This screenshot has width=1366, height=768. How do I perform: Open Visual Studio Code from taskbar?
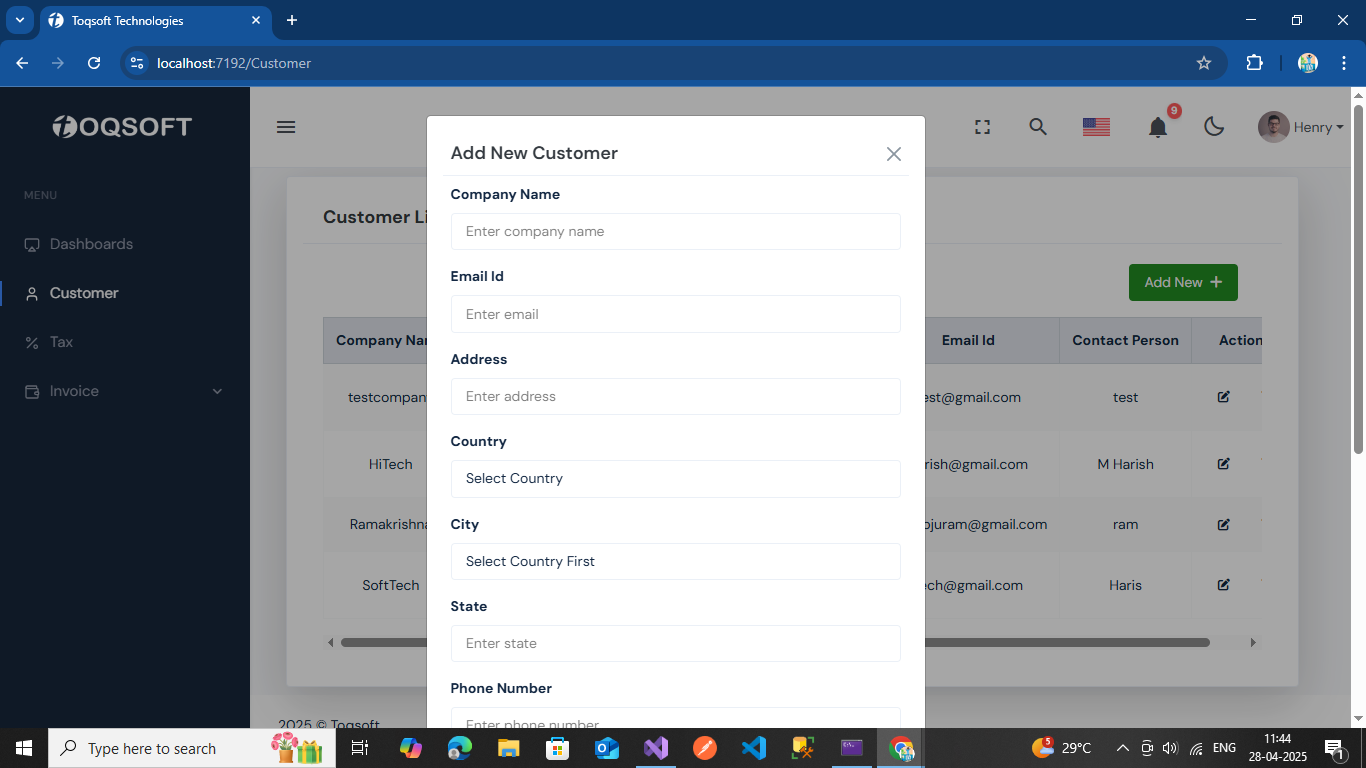tap(754, 748)
